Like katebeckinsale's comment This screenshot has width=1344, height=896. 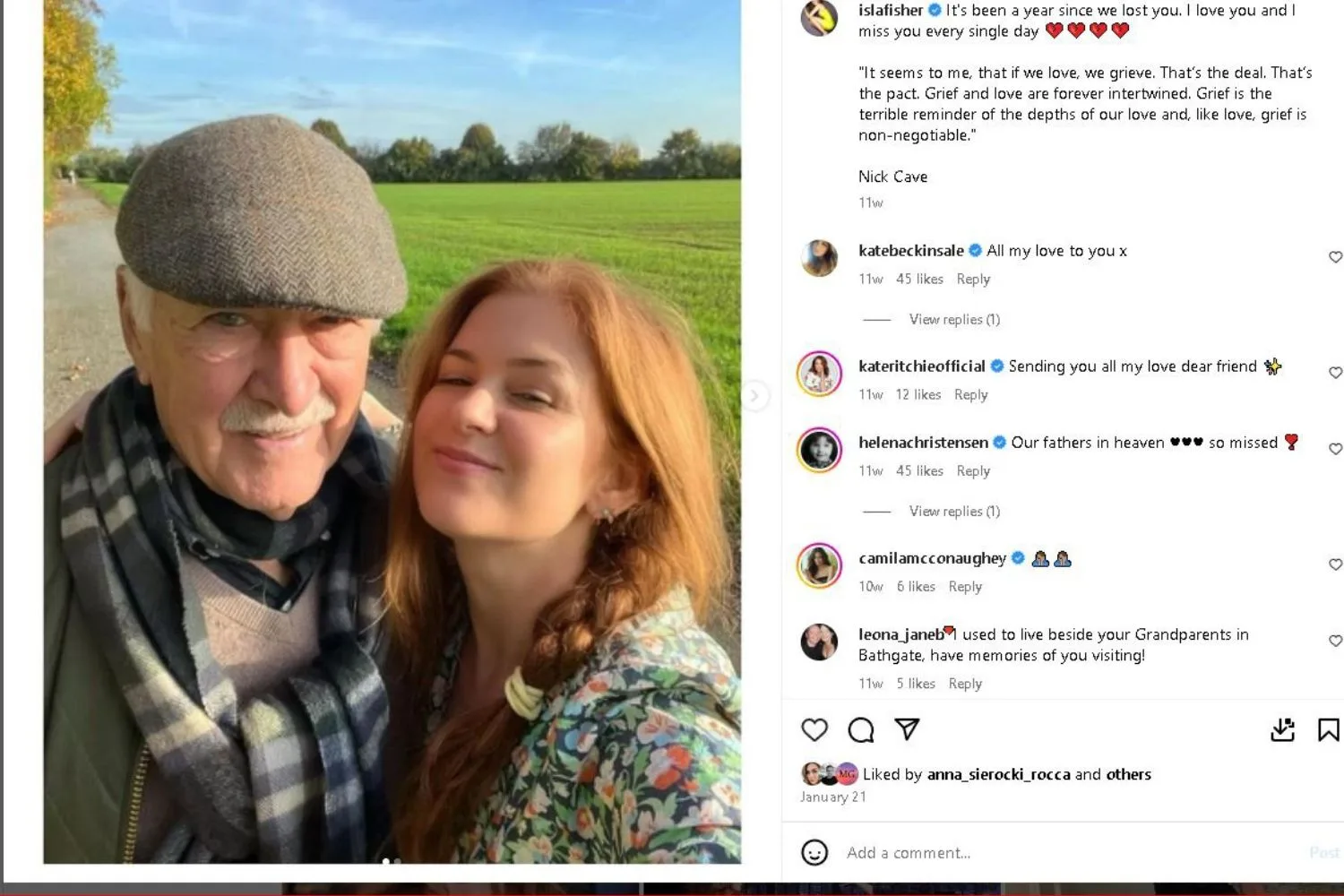[x=1335, y=257]
